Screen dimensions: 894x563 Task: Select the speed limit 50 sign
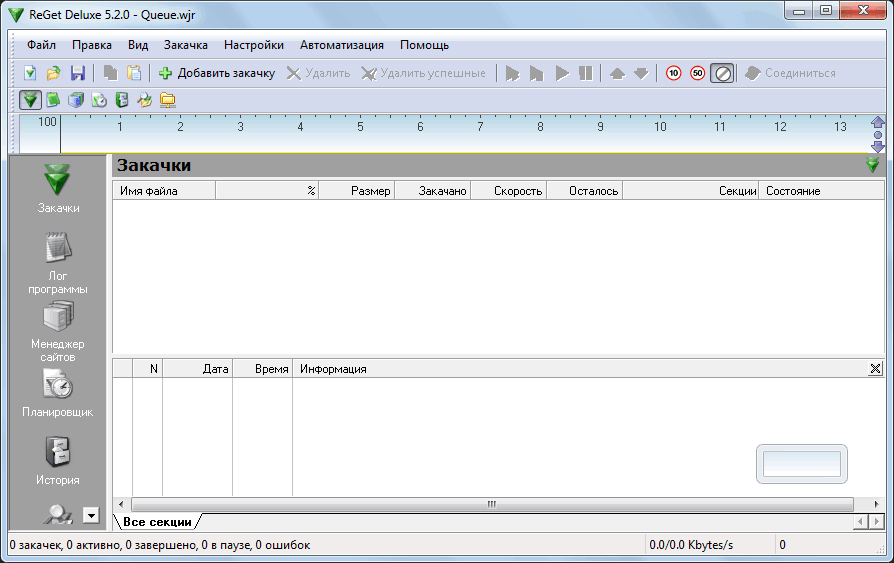click(x=697, y=73)
